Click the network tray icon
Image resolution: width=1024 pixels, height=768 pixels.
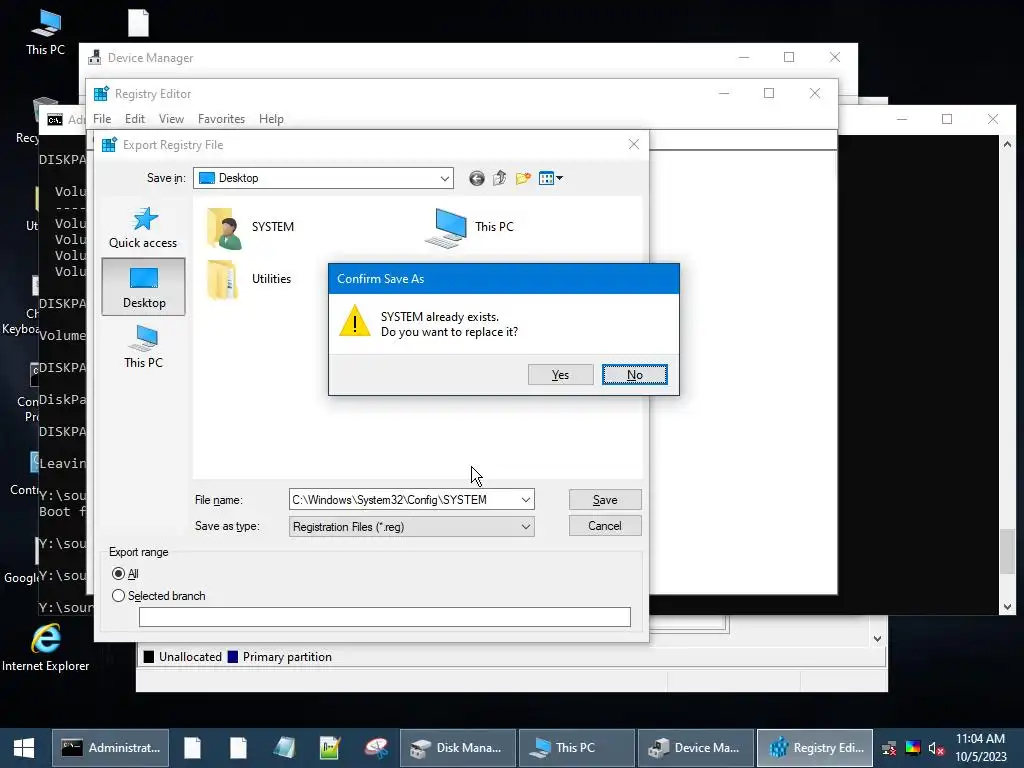889,748
